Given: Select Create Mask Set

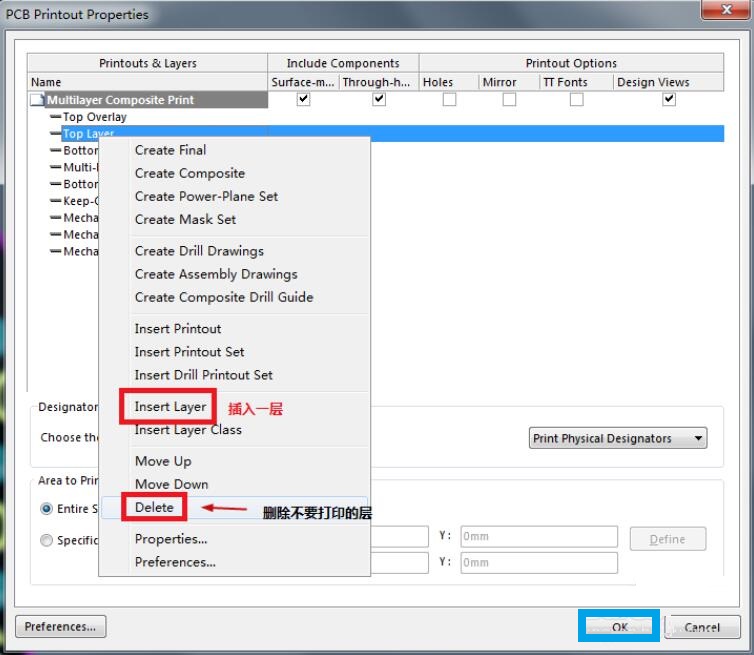Looking at the screenshot, I should pos(185,219).
